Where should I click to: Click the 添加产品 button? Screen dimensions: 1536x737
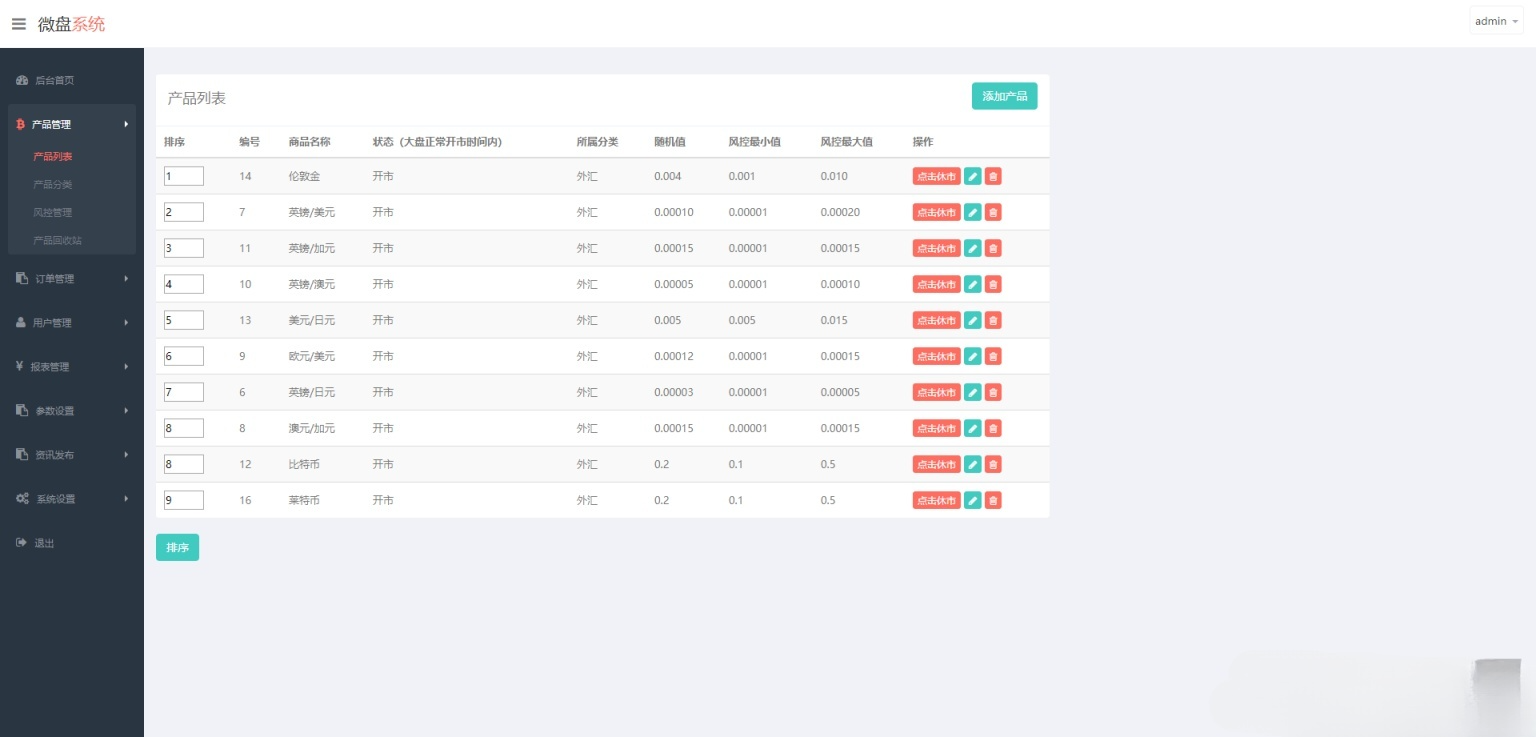pos(1004,96)
